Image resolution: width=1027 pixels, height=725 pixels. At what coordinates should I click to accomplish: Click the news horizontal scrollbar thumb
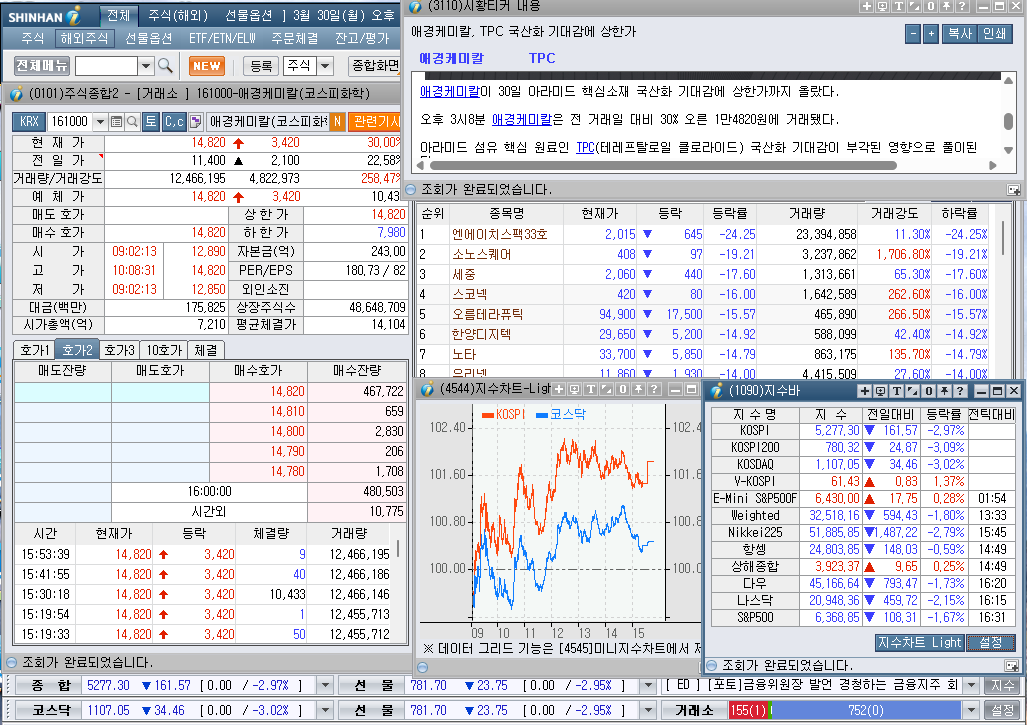click(662, 166)
